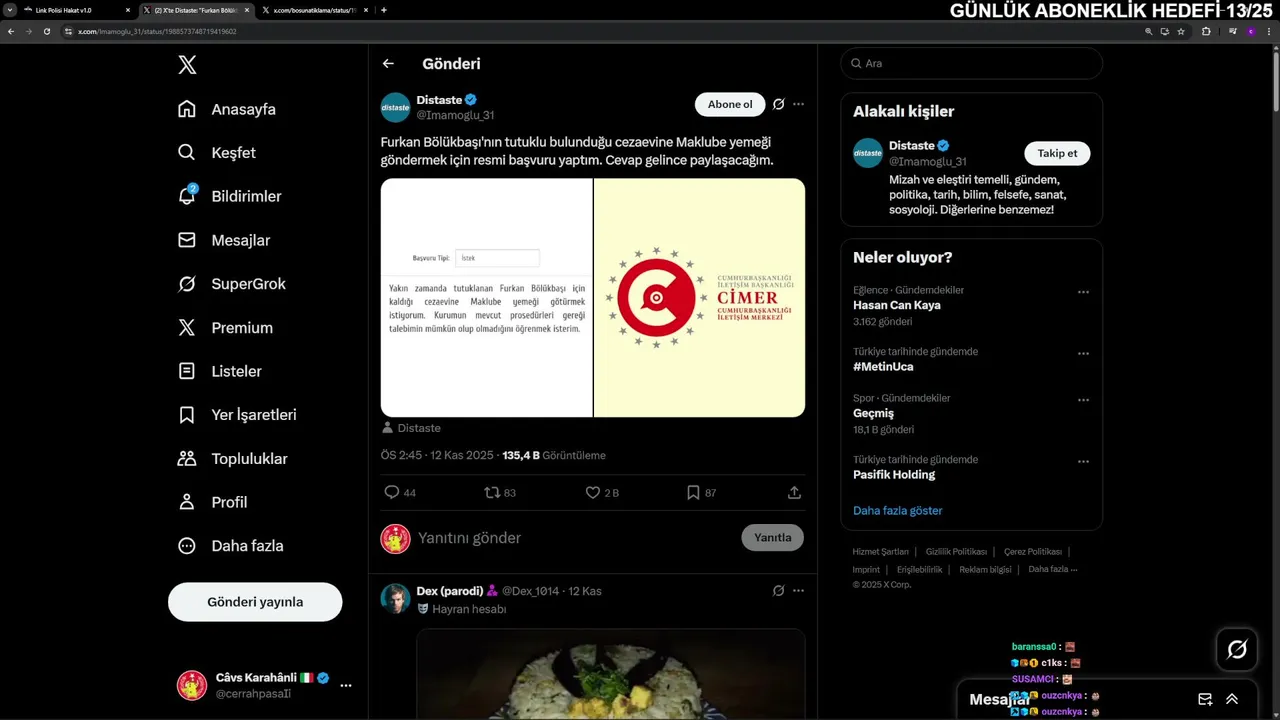Switch to the Link Polisi Hakat browser tab

click(70, 10)
